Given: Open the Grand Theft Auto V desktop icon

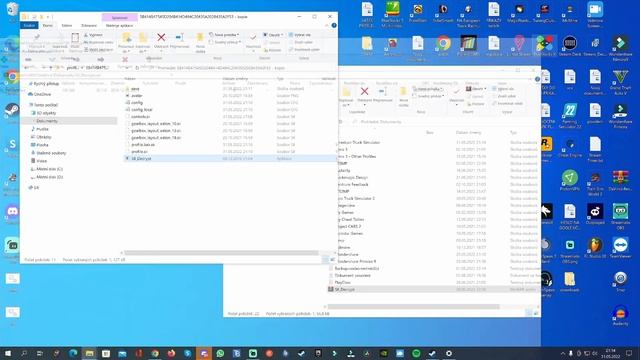Looking at the screenshot, I should click(x=620, y=77).
